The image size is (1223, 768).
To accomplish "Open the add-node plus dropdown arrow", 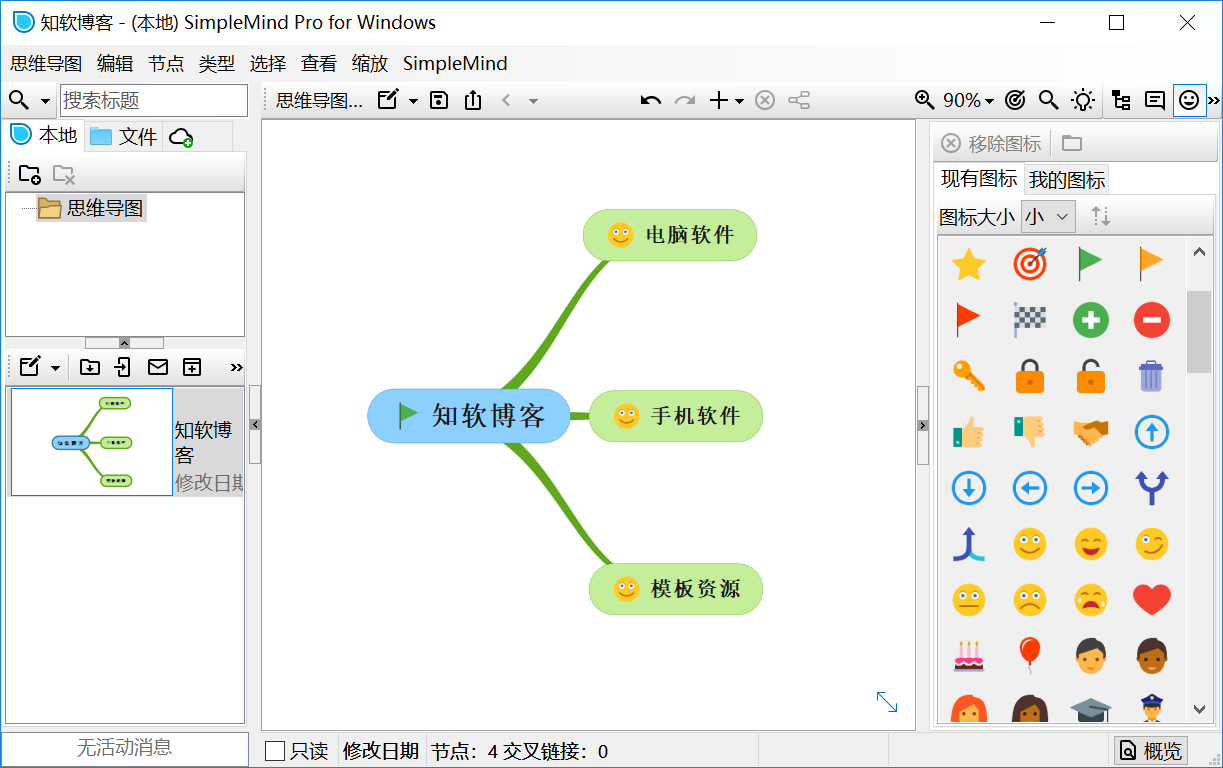I will [739, 101].
